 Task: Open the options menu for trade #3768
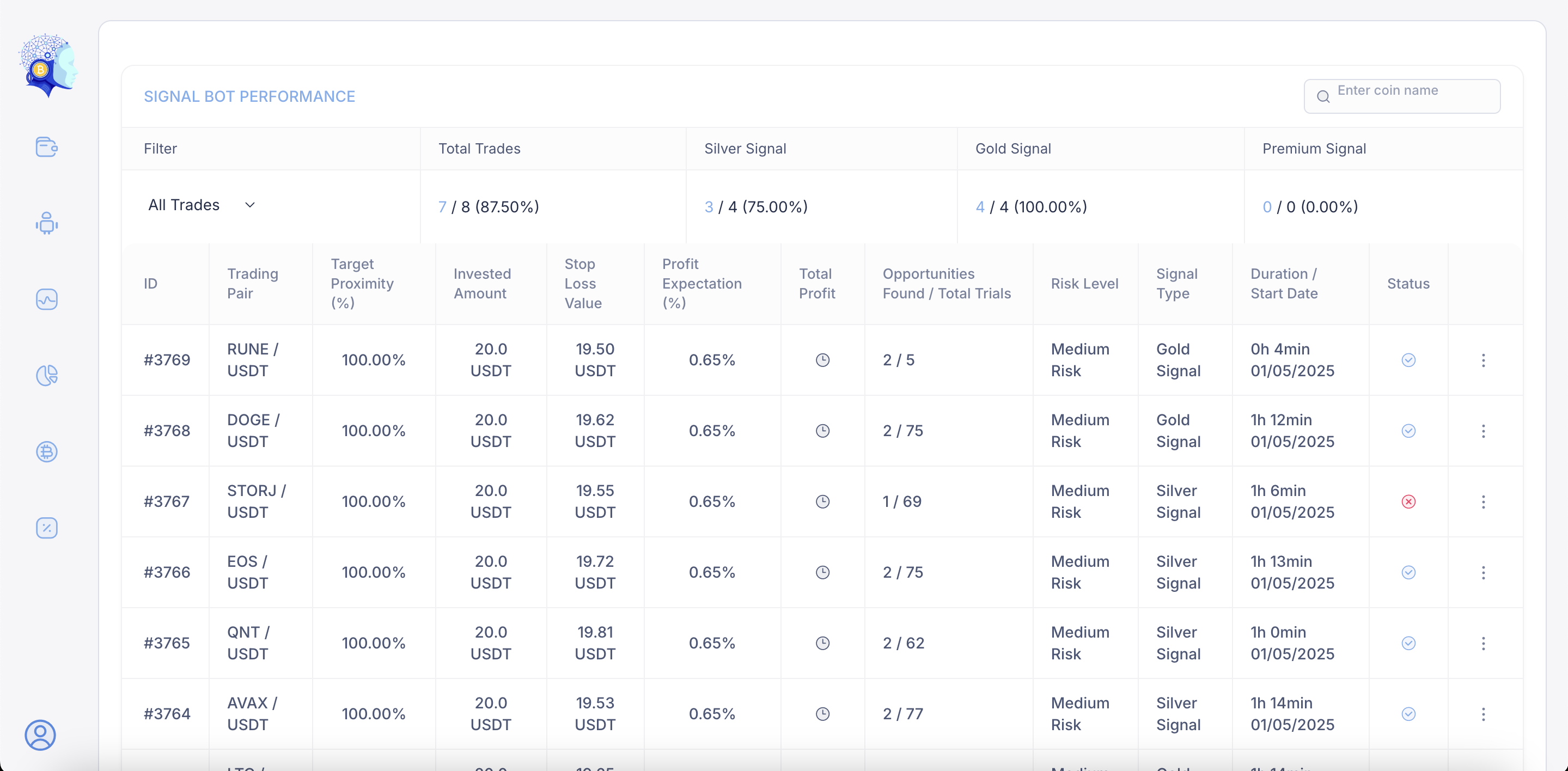[x=1484, y=431]
